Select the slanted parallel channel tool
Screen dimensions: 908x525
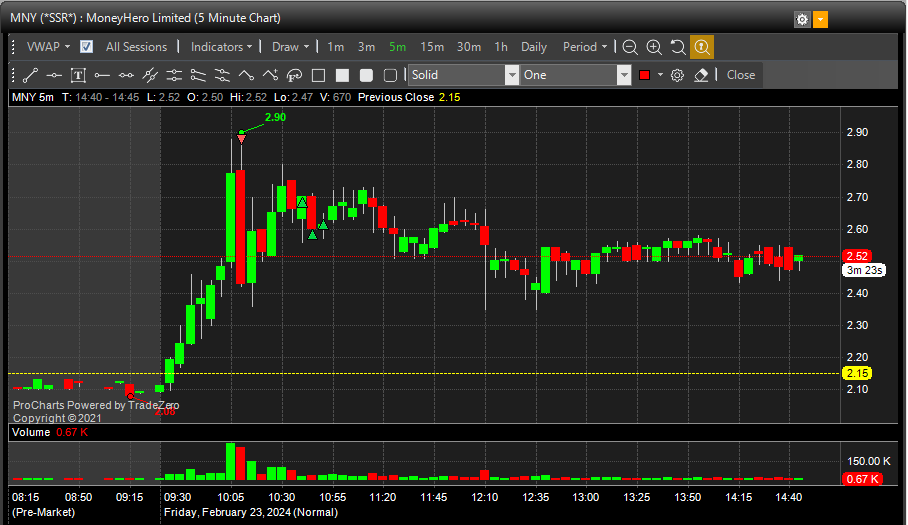click(222, 75)
